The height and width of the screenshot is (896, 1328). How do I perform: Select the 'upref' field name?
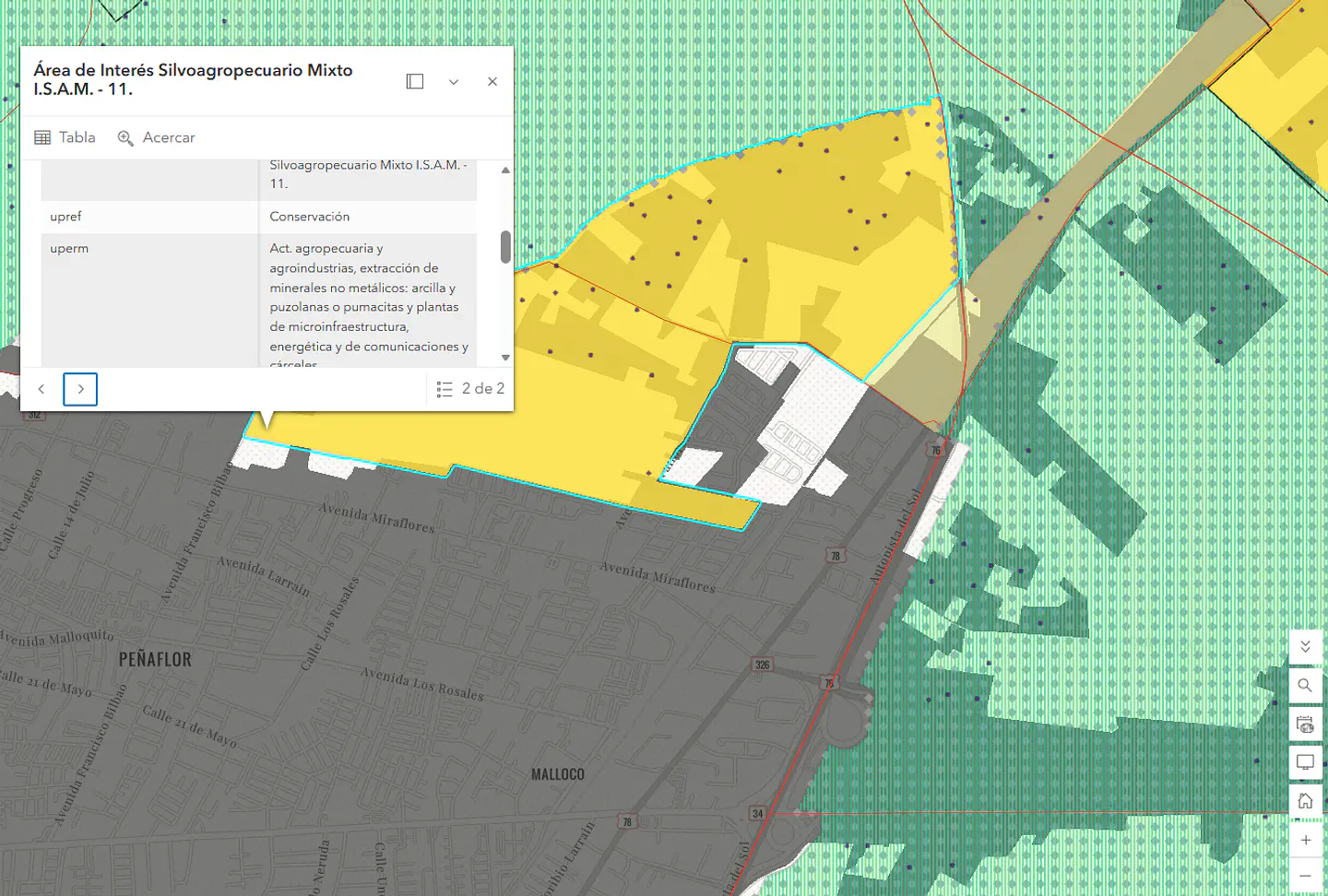(65, 217)
